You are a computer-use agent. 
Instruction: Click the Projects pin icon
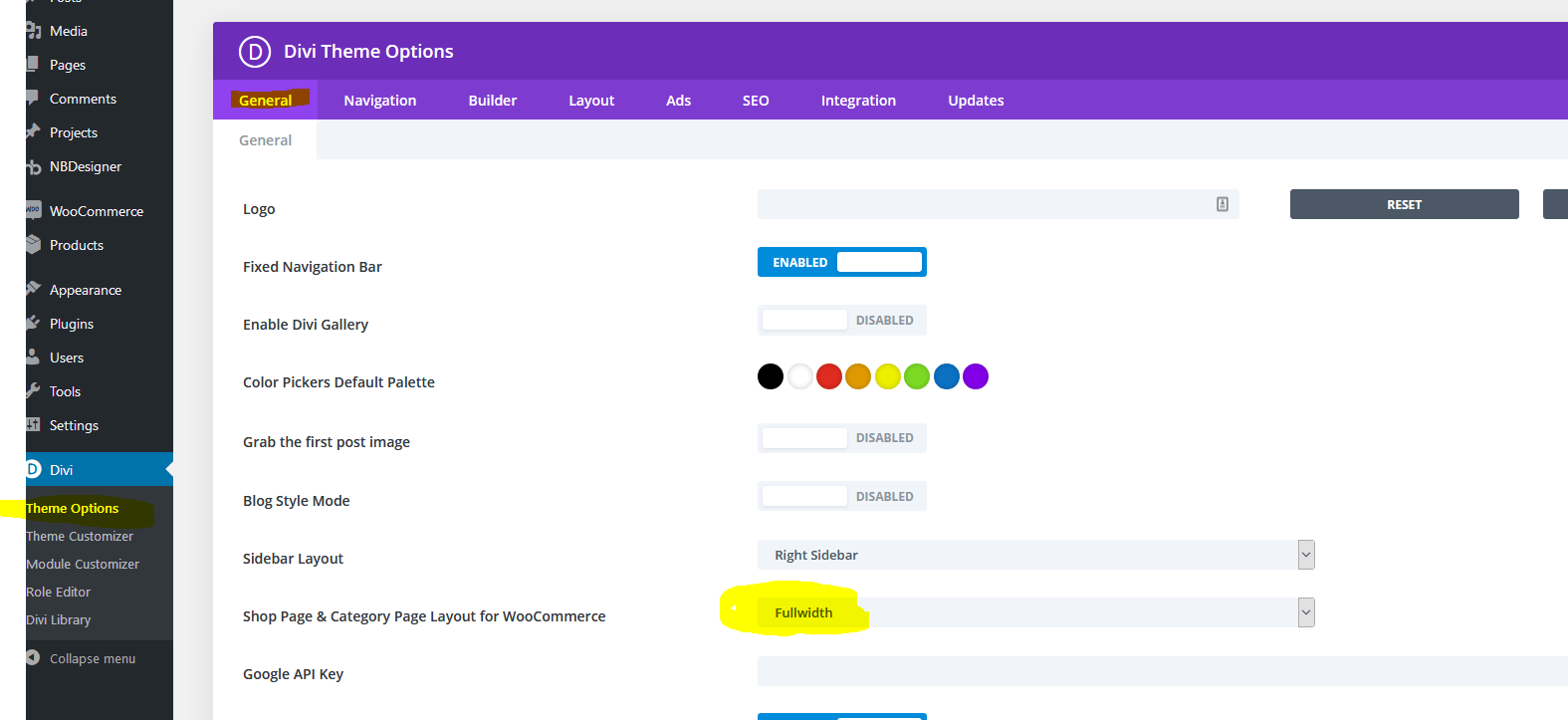(x=33, y=132)
